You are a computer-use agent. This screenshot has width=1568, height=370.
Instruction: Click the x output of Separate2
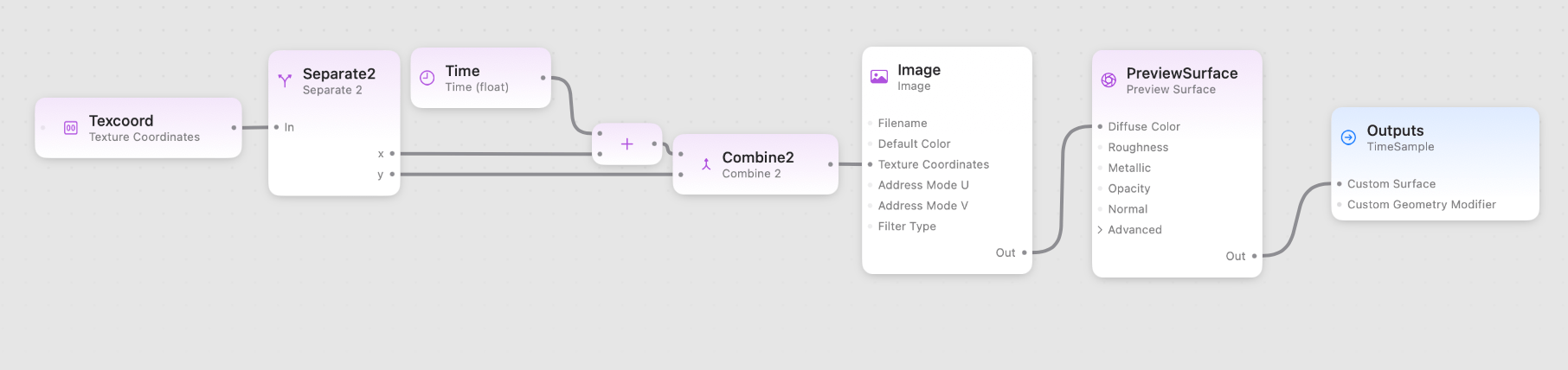392,154
